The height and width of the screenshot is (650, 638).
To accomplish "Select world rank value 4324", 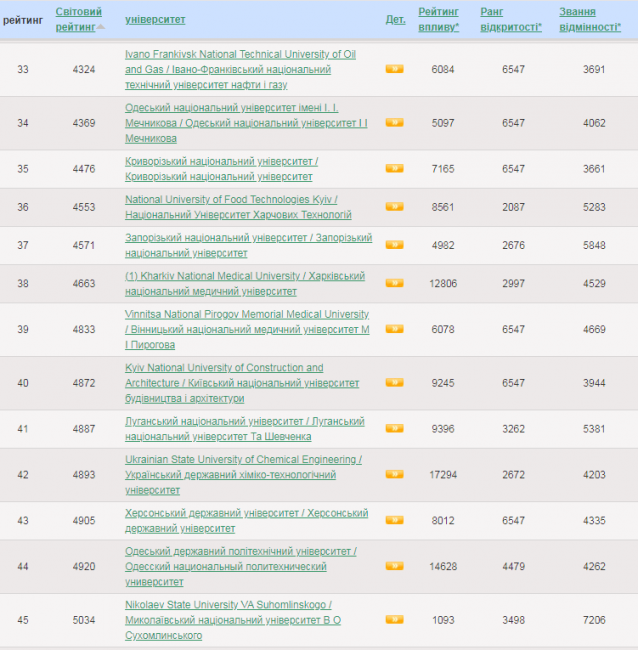I will click(84, 69).
